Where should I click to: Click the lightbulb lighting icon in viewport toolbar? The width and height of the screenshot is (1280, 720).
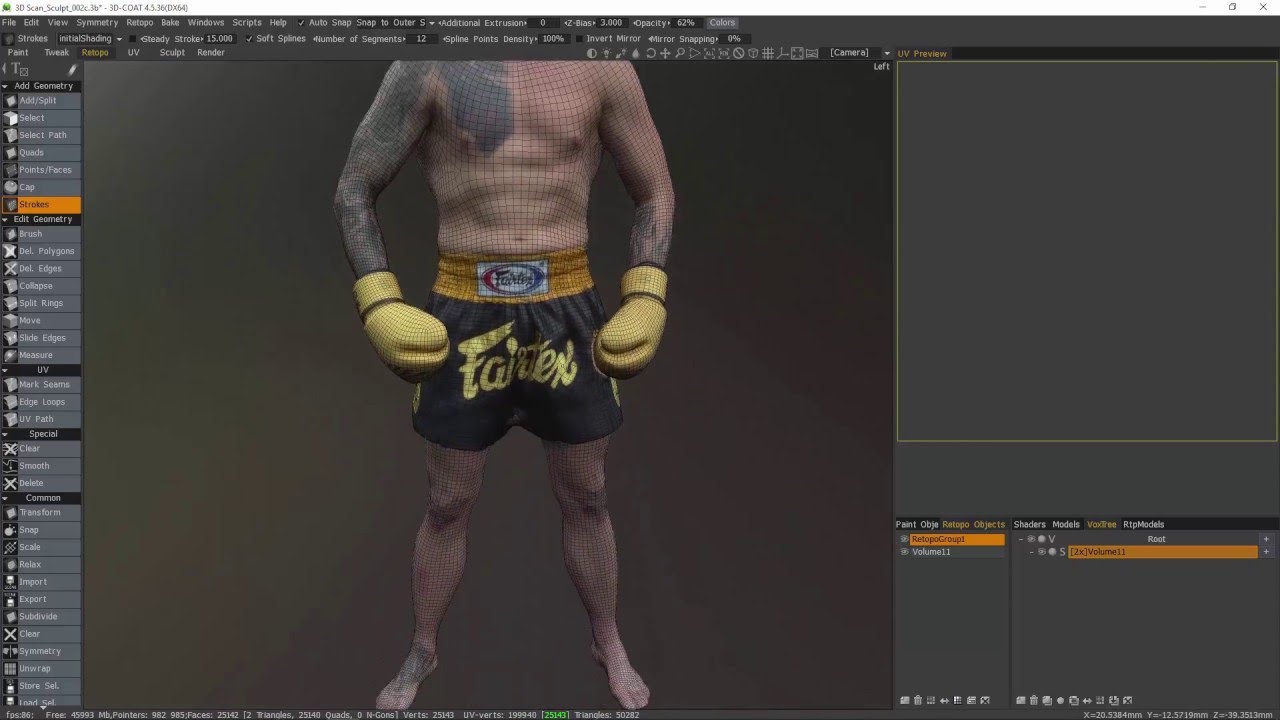coord(606,53)
